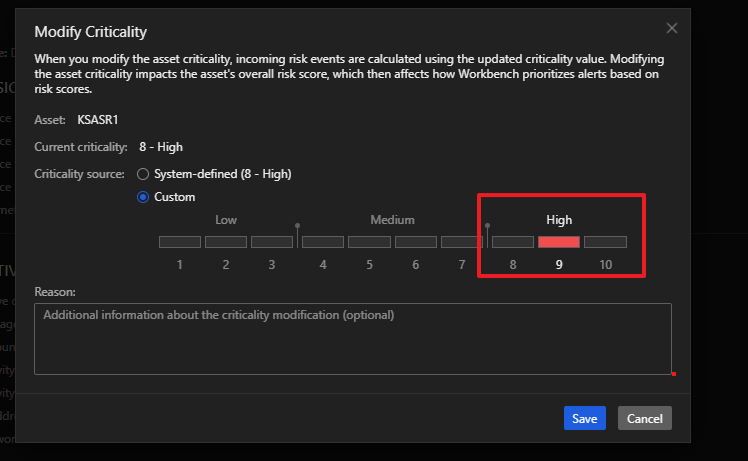Save the criticality modification
748x461 pixels.
tap(585, 418)
